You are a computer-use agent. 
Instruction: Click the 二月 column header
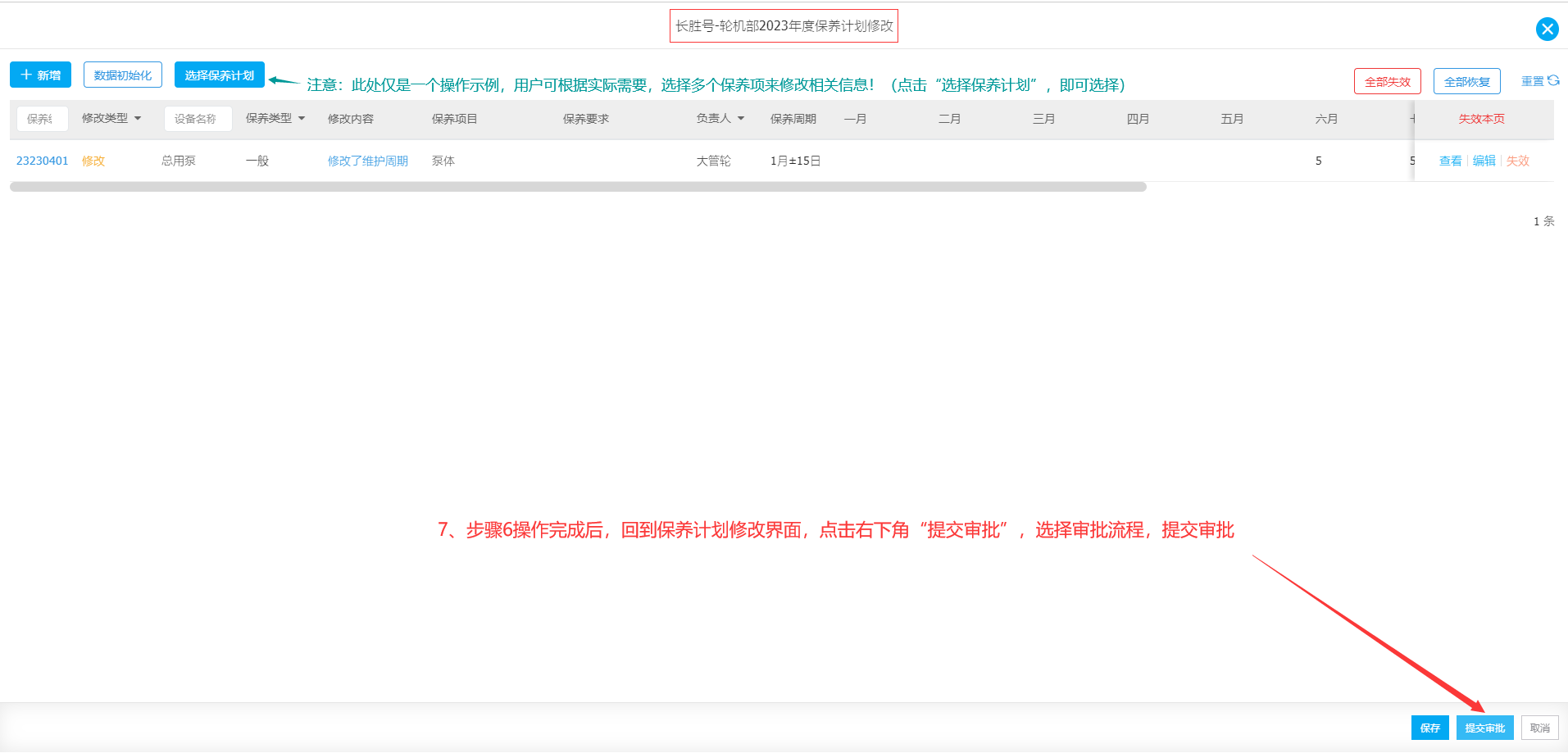tap(950, 119)
